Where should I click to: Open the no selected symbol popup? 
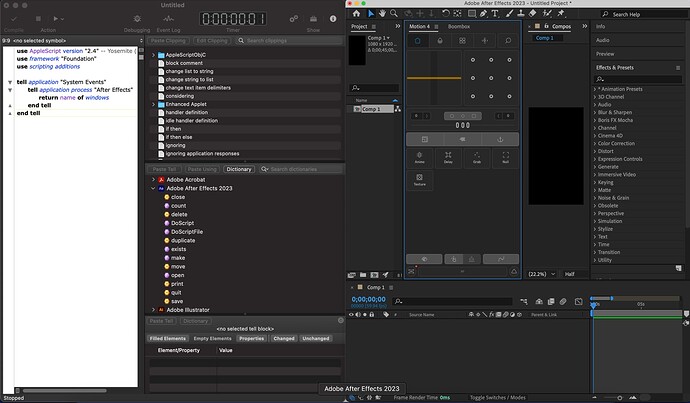pos(73,40)
